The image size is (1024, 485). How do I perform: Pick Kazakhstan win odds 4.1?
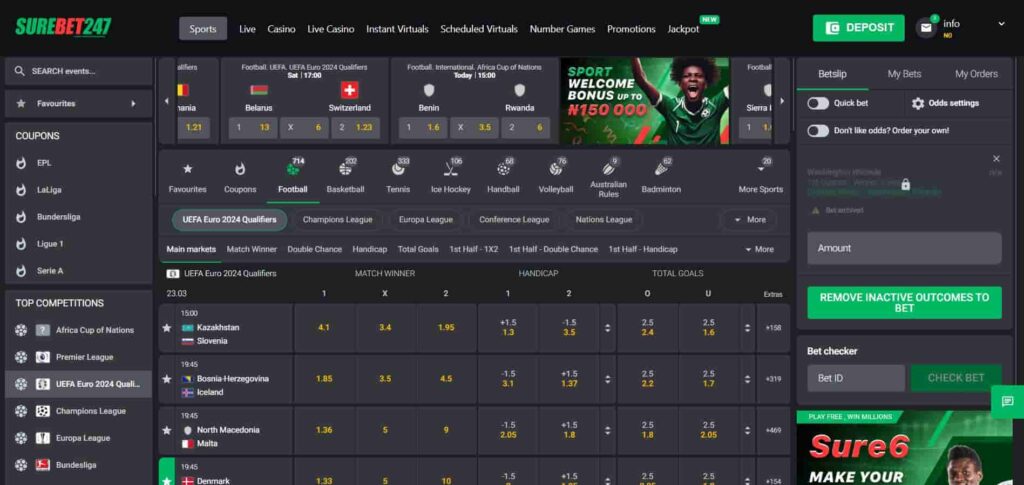pyautogui.click(x=324, y=328)
